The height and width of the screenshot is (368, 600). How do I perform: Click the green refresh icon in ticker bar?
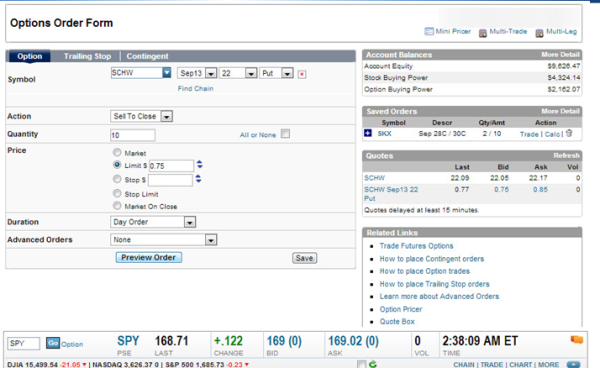(x=373, y=364)
